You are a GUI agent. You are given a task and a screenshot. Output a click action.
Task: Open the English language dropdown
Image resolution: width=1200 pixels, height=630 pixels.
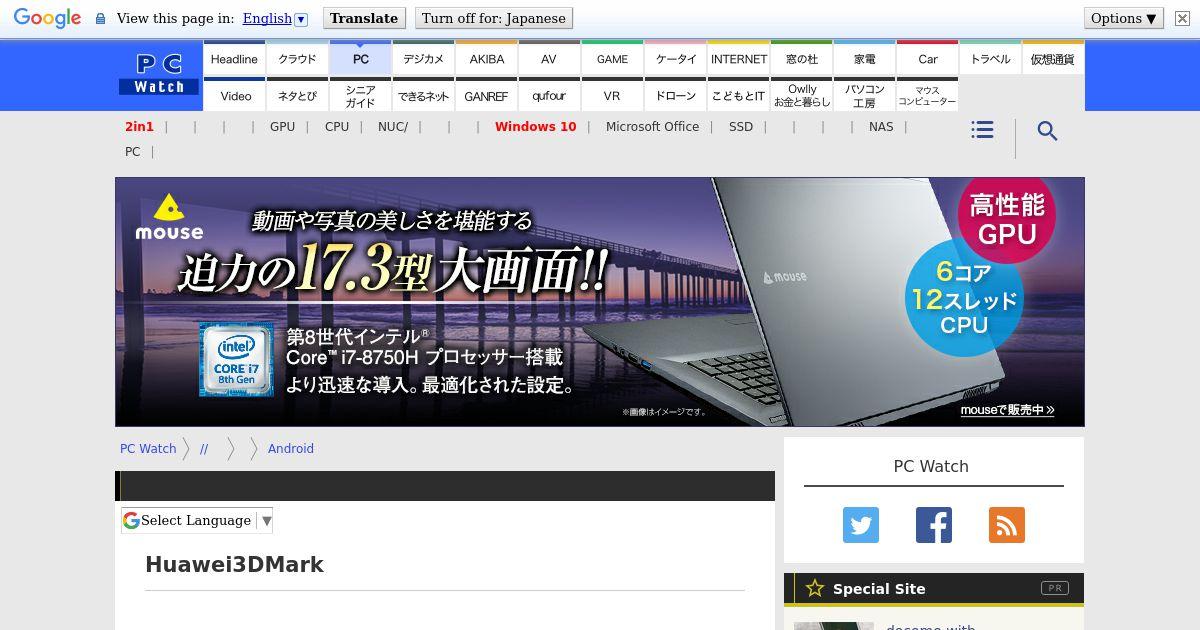275,18
